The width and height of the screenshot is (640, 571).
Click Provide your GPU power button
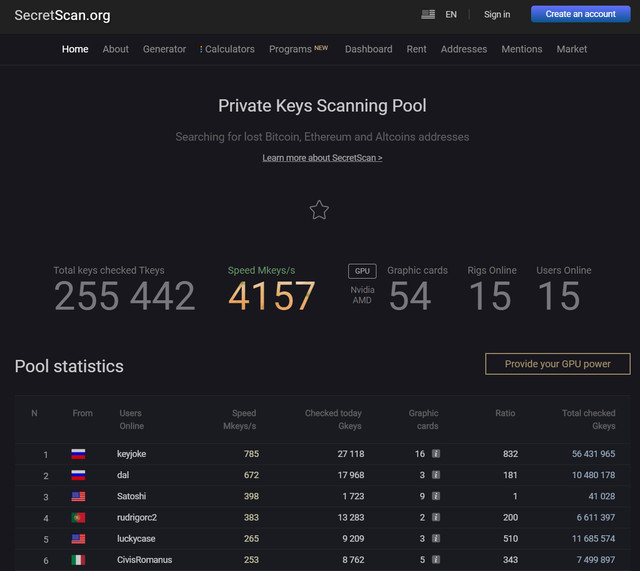[x=558, y=364]
